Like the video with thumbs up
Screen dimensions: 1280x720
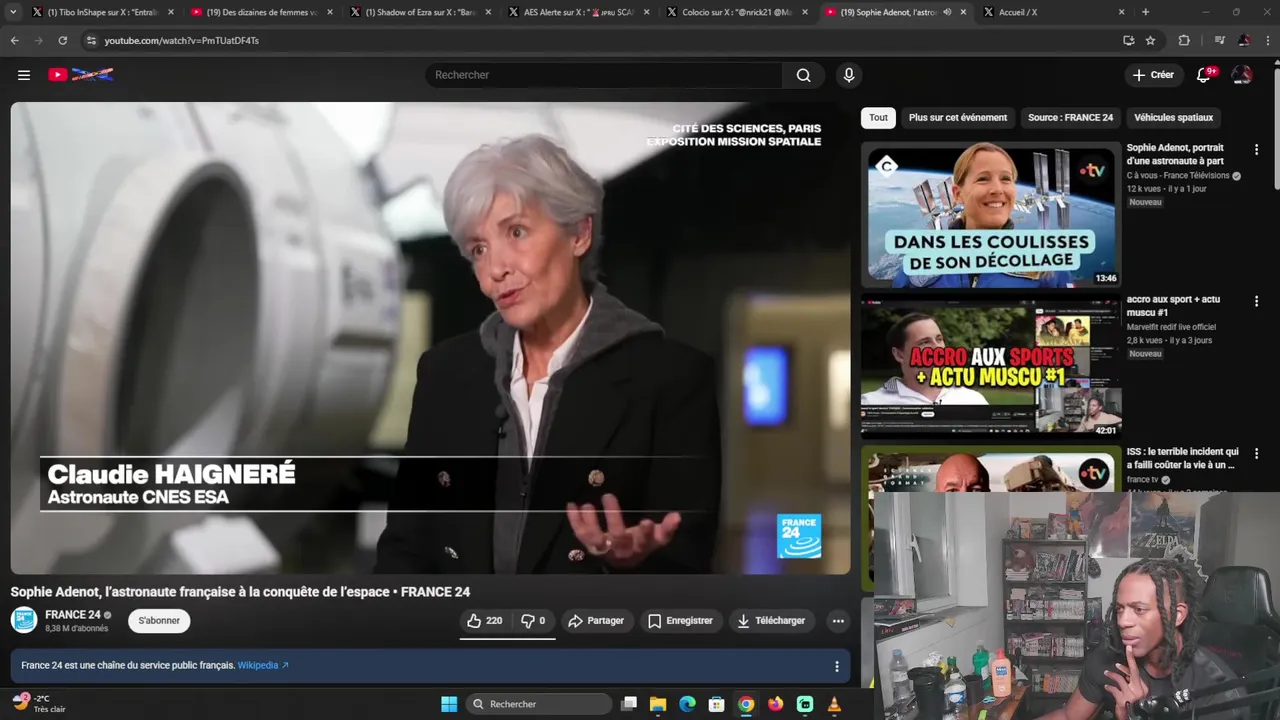485,621
